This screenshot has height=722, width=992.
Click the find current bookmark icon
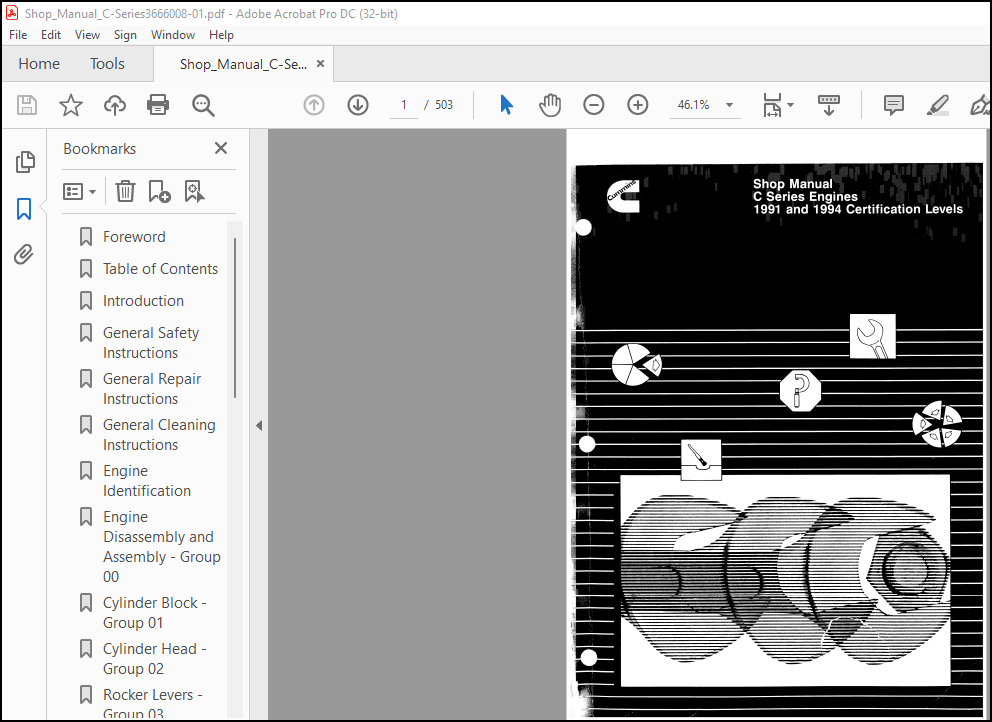pos(194,190)
